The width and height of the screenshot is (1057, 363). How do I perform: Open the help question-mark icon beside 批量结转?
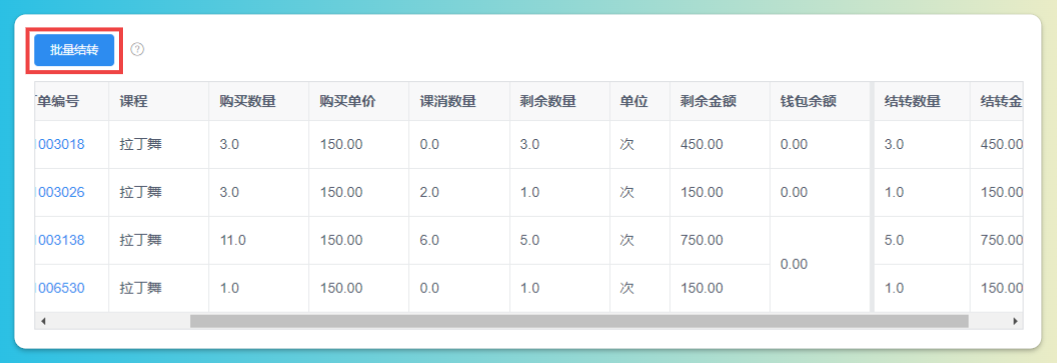click(138, 49)
